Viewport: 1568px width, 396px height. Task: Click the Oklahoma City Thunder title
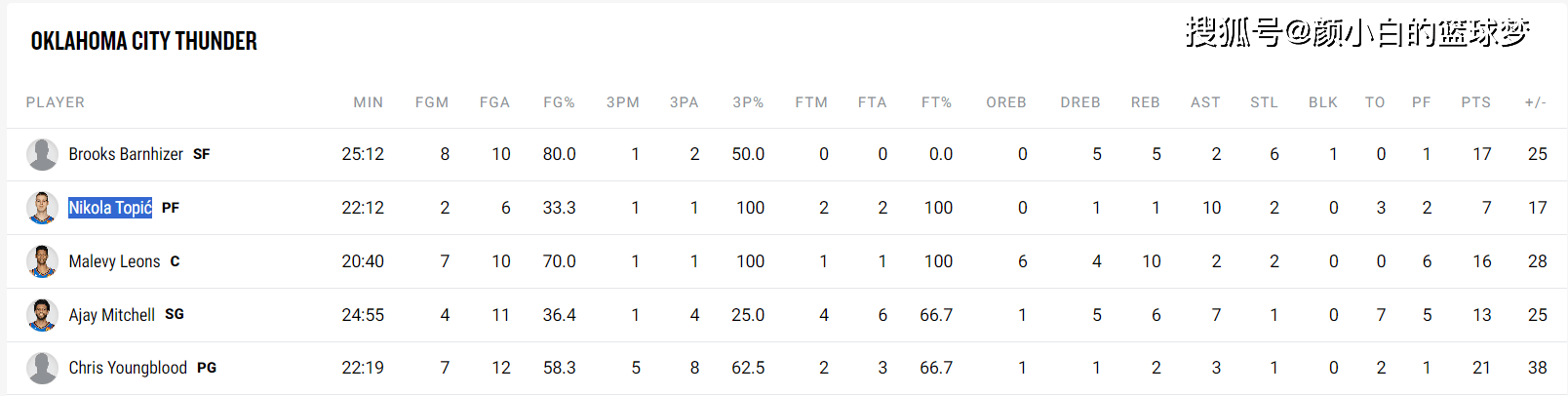(144, 41)
